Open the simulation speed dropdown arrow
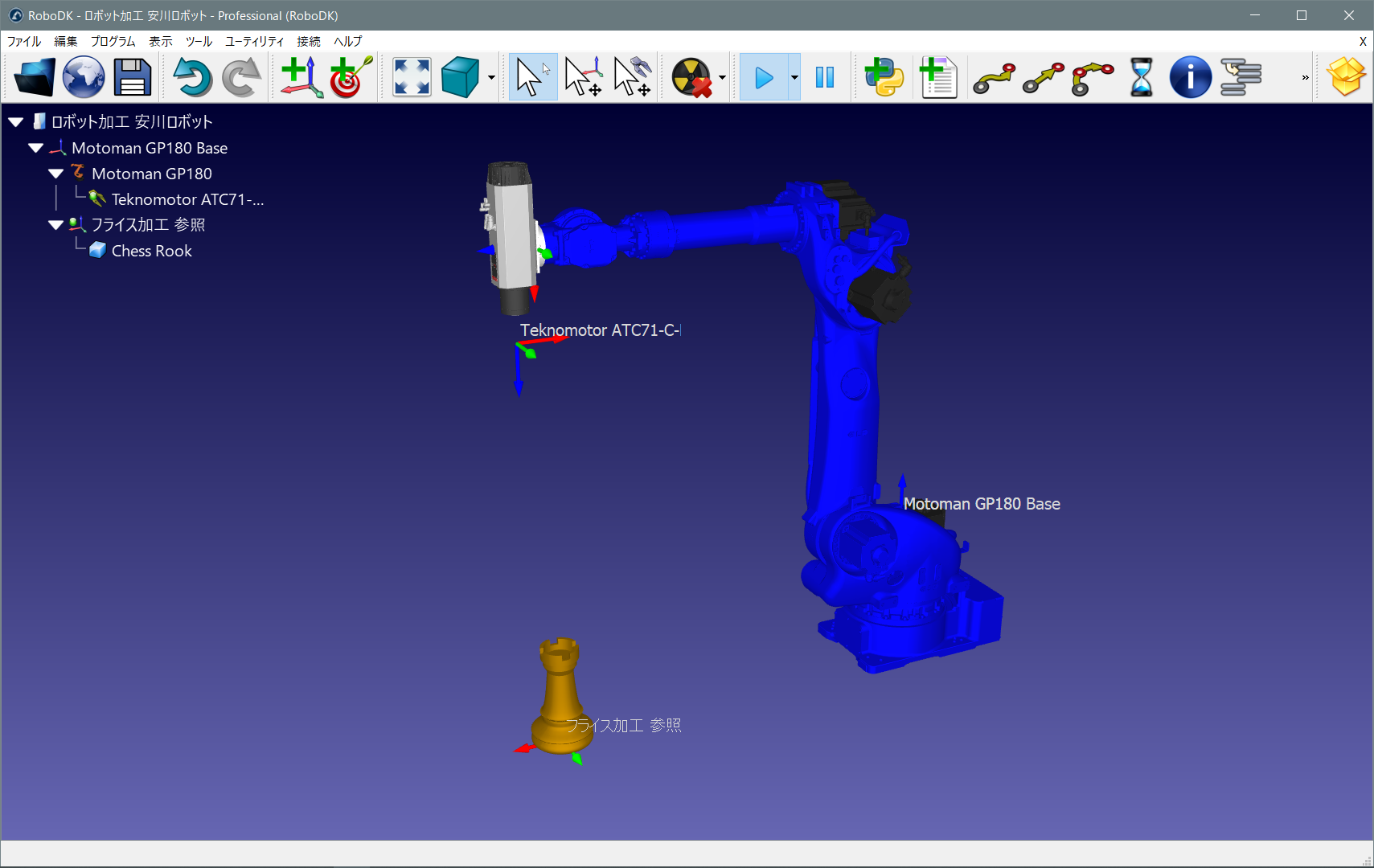 click(794, 78)
